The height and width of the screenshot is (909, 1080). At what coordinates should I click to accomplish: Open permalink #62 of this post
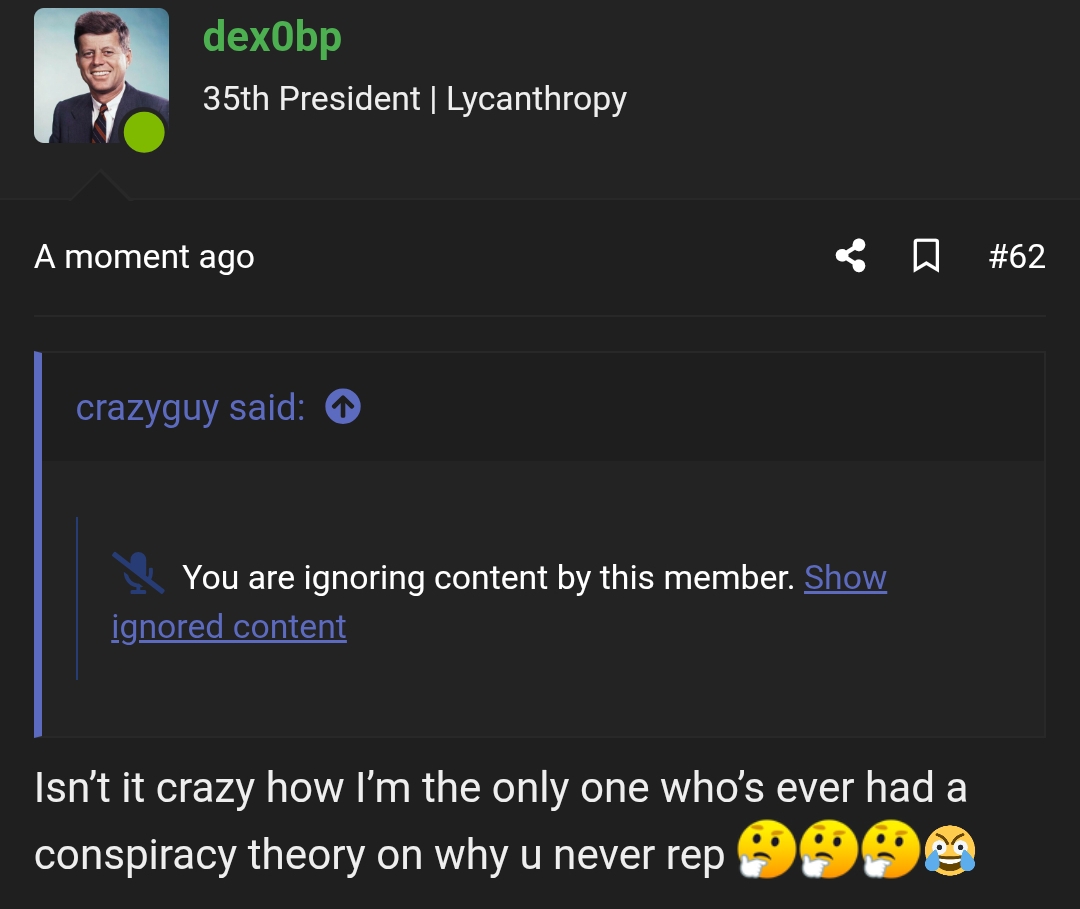click(x=1017, y=256)
